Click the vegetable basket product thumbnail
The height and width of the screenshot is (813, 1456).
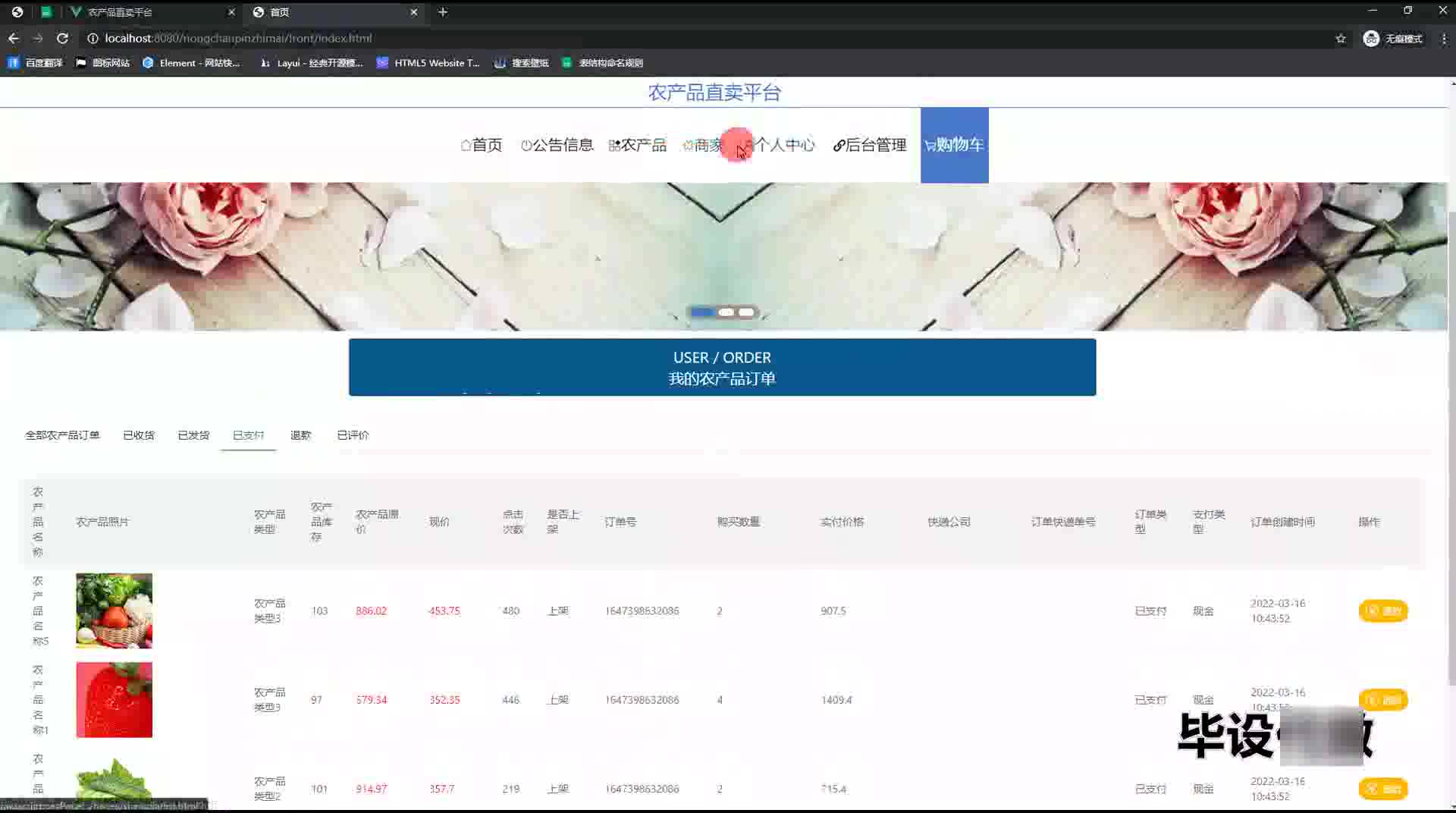point(114,611)
